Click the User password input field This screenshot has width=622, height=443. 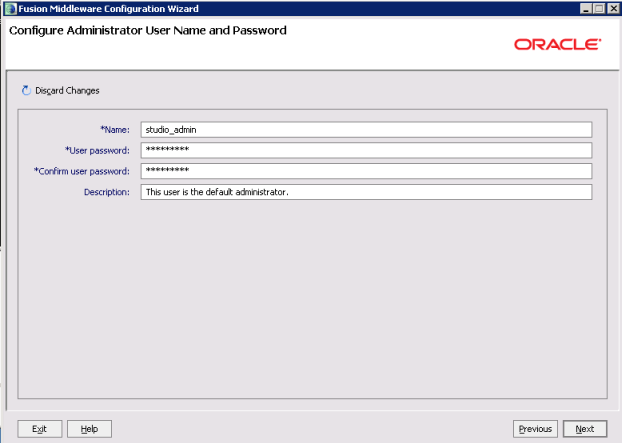click(366, 150)
